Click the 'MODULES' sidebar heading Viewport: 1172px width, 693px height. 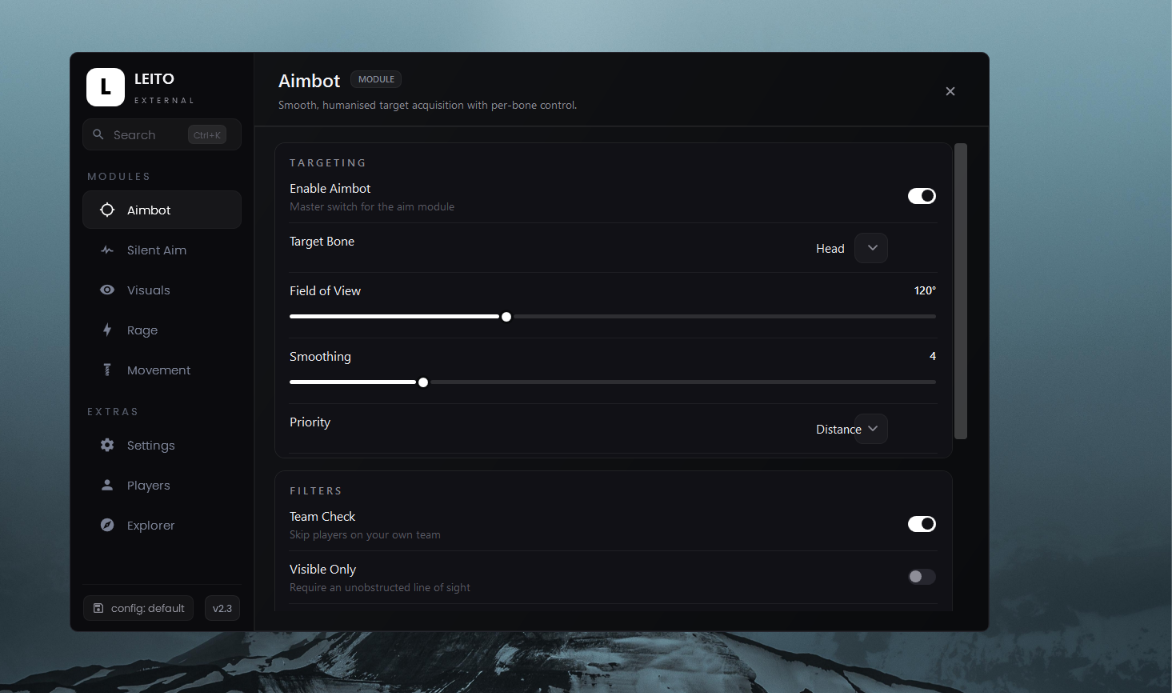119,176
